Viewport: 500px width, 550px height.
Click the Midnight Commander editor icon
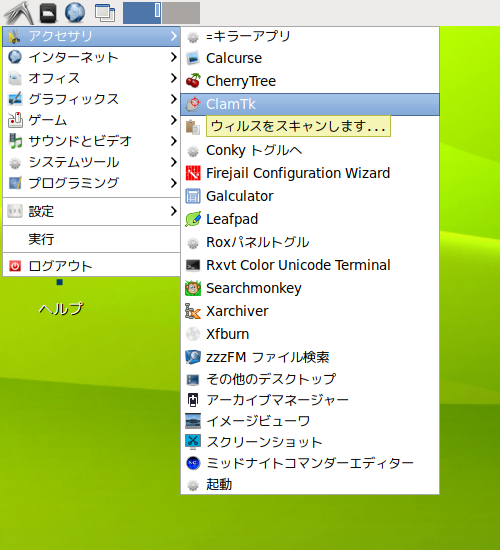193,463
